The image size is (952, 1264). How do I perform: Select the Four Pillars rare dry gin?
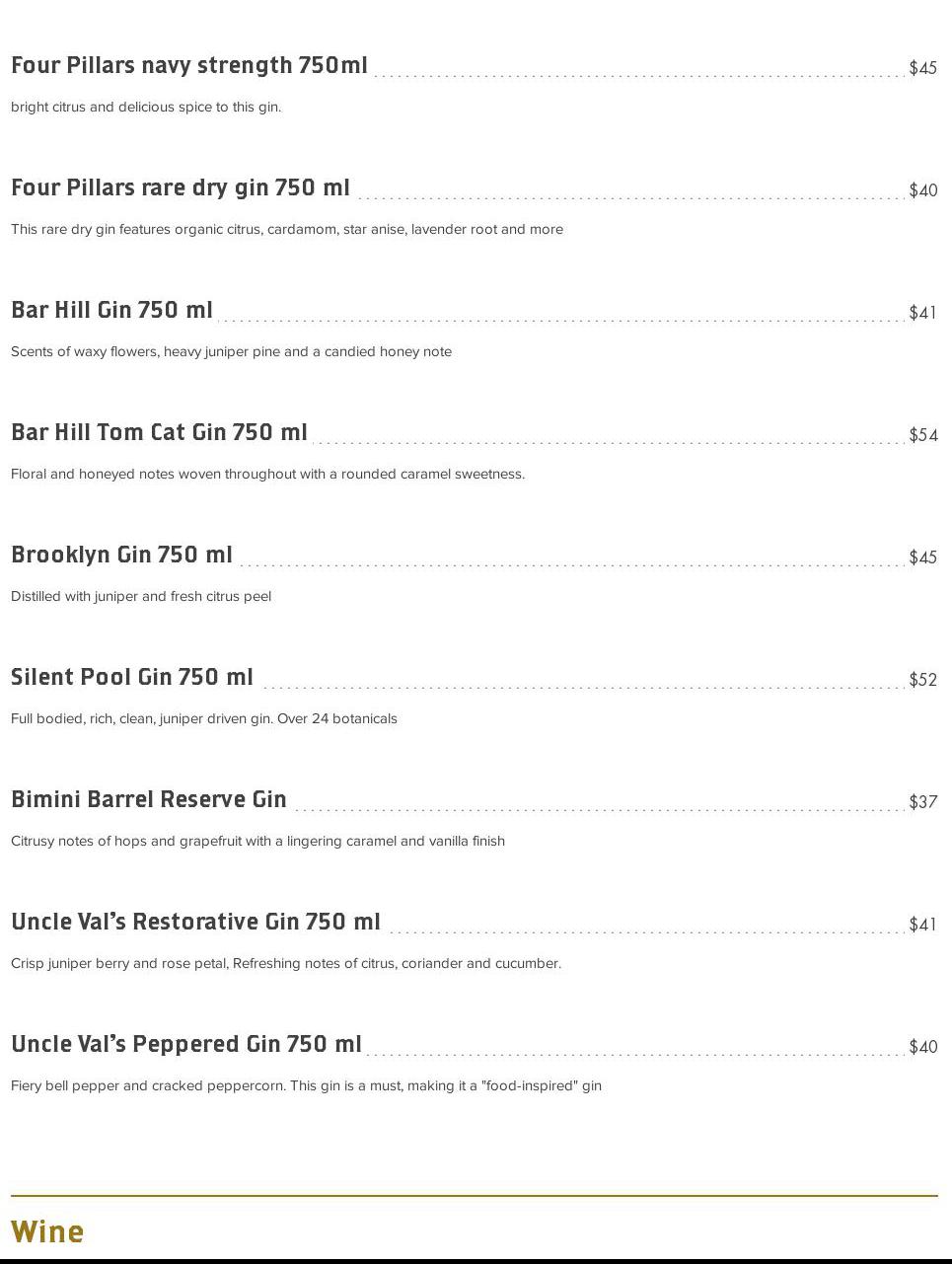(x=181, y=188)
